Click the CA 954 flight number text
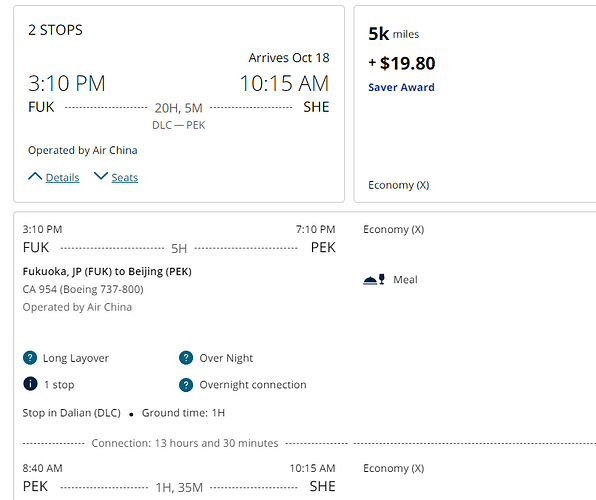The width and height of the screenshot is (596, 500). (x=40, y=289)
